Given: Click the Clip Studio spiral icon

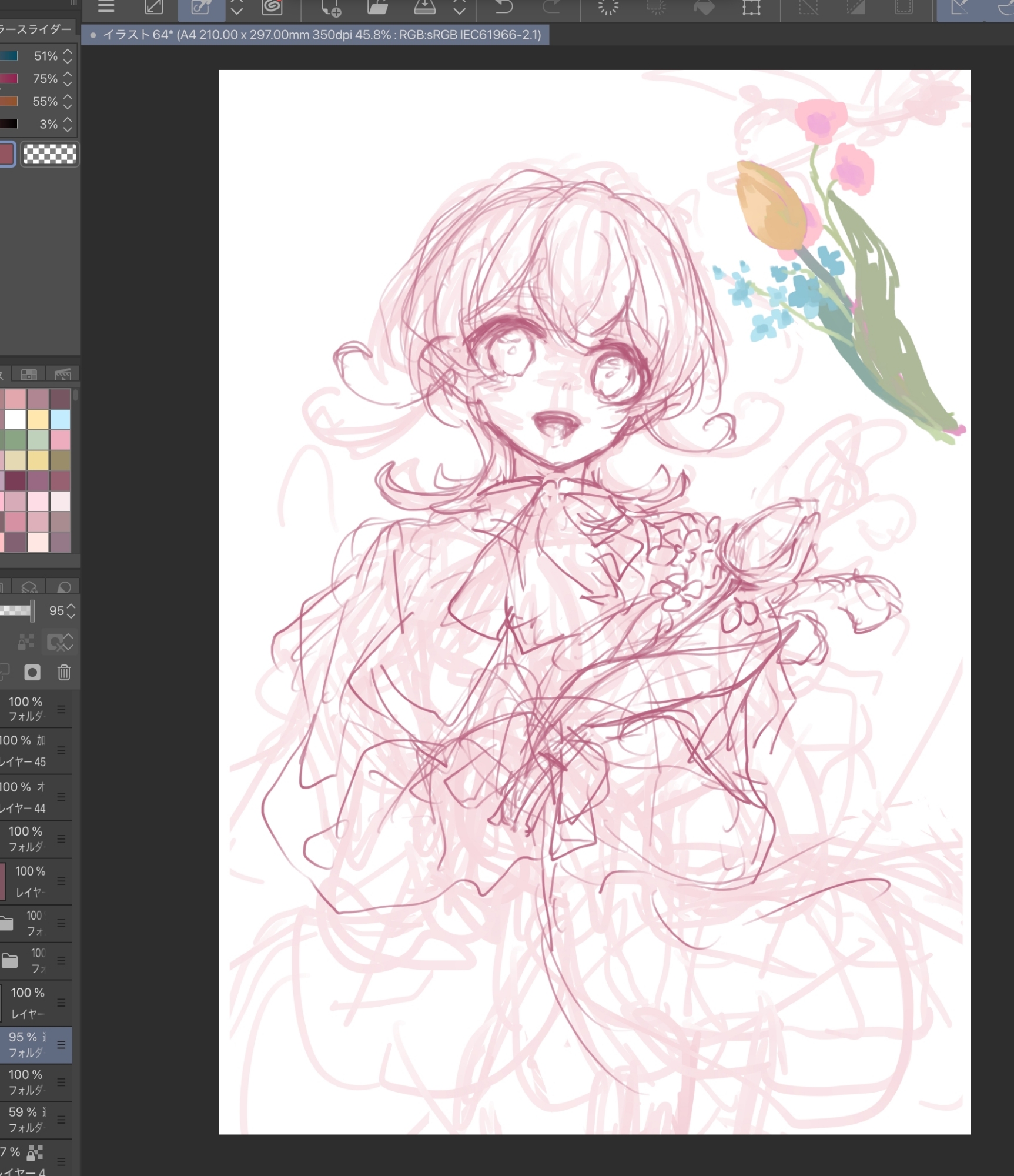Looking at the screenshot, I should point(272,7).
